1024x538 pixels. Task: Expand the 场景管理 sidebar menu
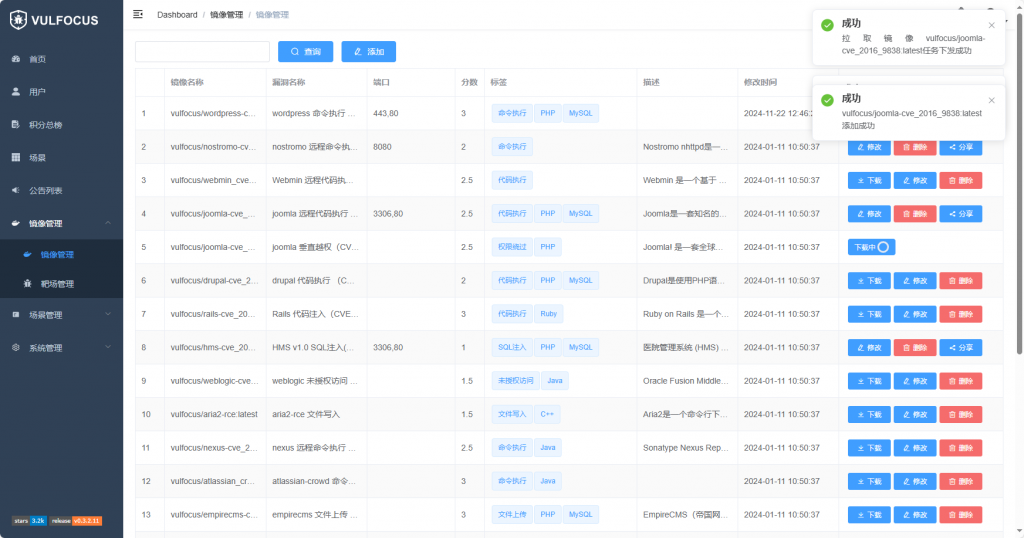tap(61, 315)
